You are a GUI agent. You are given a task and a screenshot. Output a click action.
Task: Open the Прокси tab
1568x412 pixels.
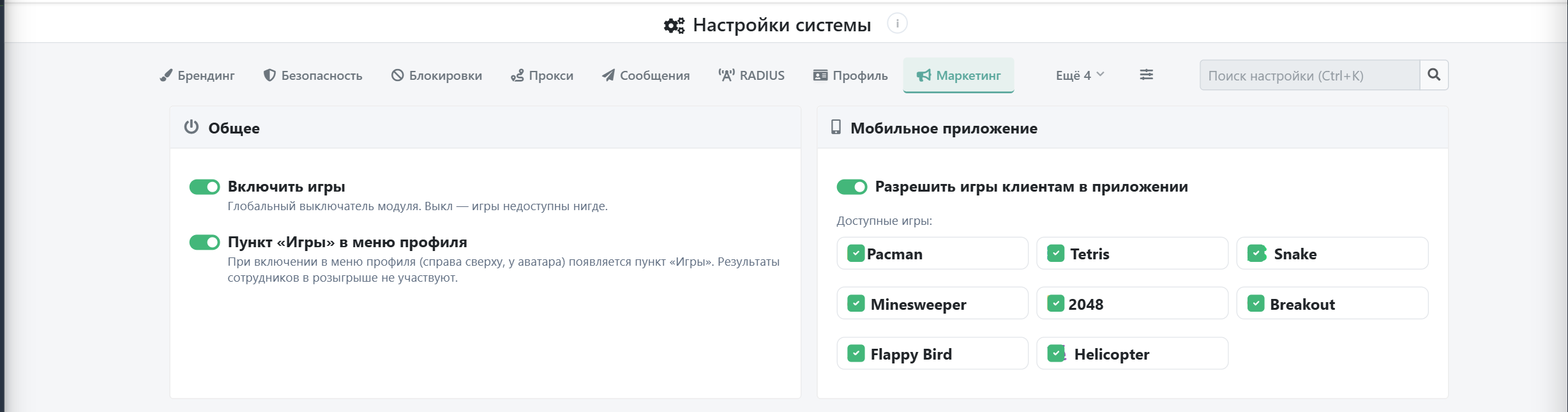[x=542, y=75]
